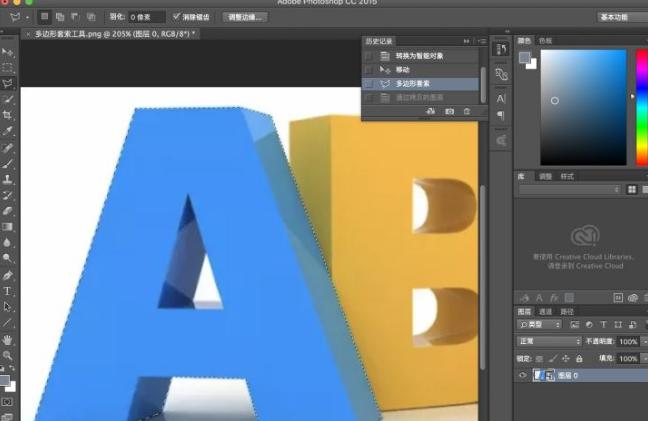Select the History Brush tool
648x421 pixels.
click(x=7, y=195)
